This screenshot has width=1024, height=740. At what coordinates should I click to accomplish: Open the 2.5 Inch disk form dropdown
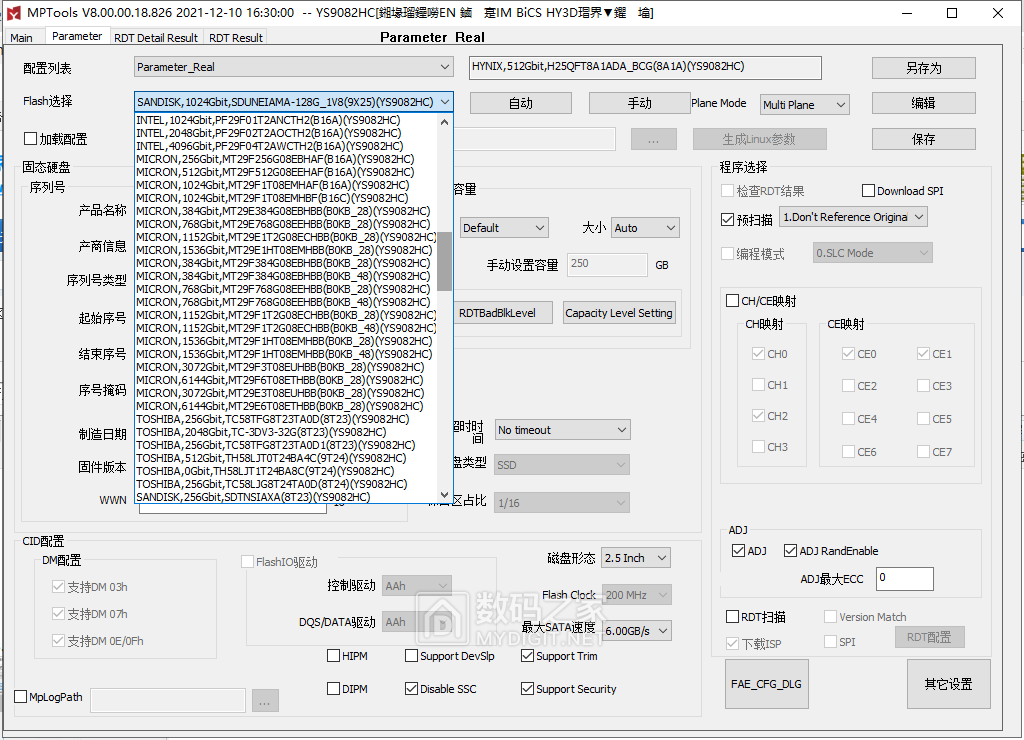click(634, 557)
